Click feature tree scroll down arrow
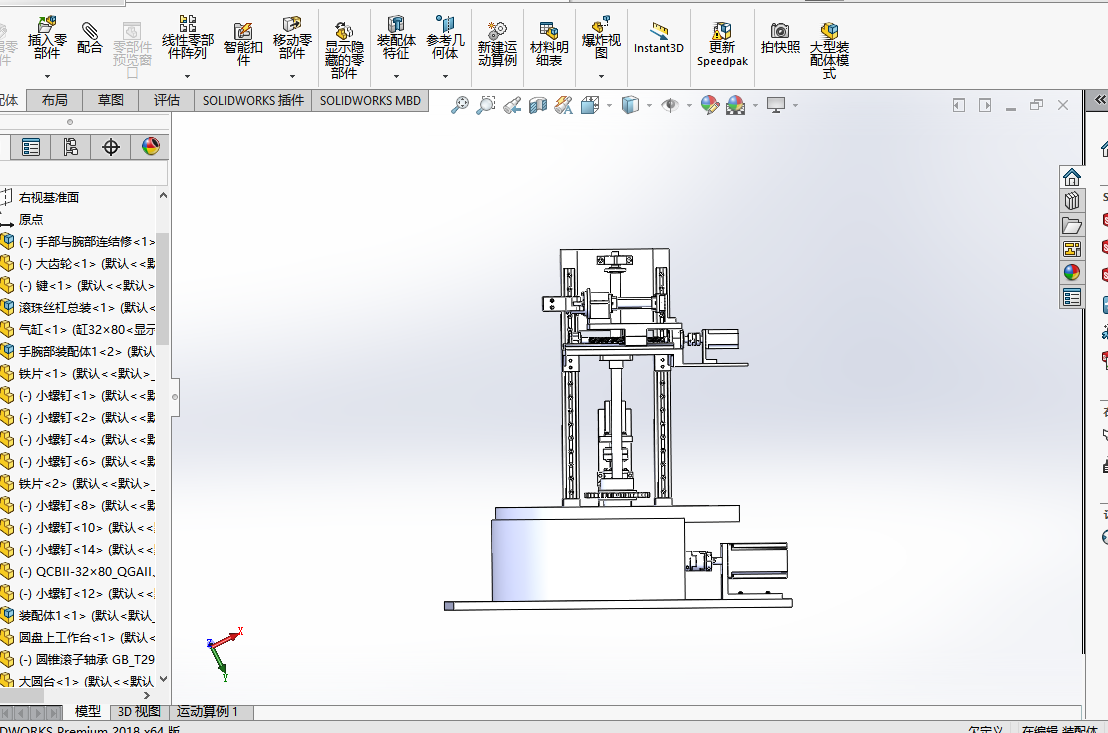The height and width of the screenshot is (733, 1108). pyautogui.click(x=163, y=679)
